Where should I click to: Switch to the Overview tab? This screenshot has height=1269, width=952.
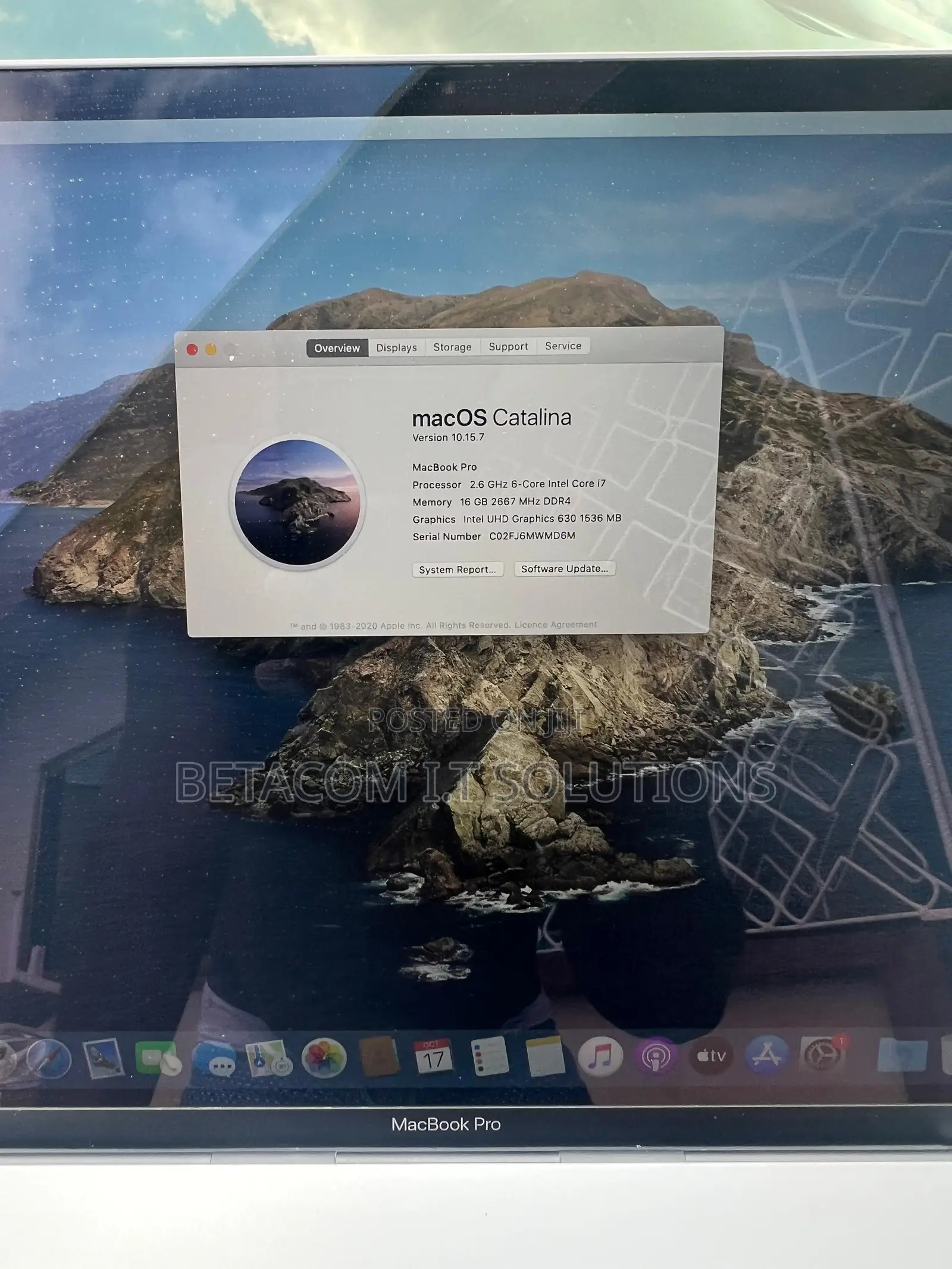(337, 348)
